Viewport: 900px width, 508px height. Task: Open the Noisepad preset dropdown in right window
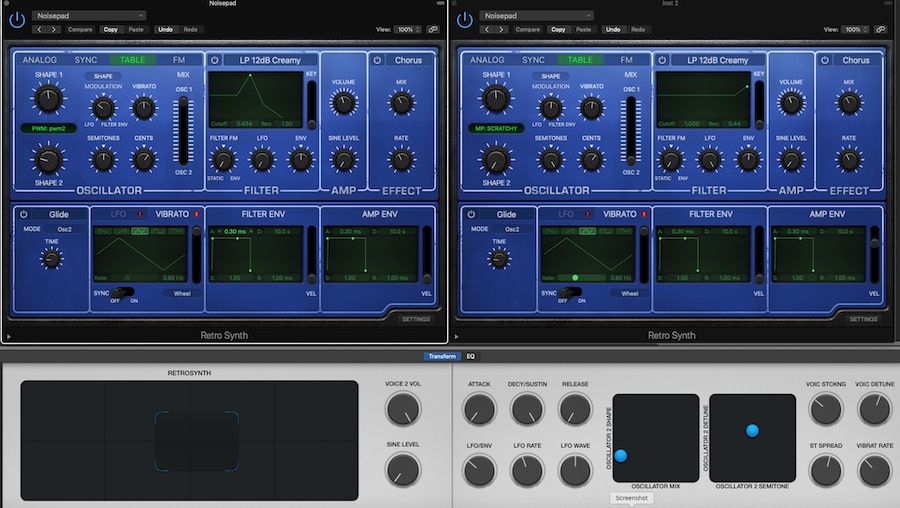(x=537, y=15)
